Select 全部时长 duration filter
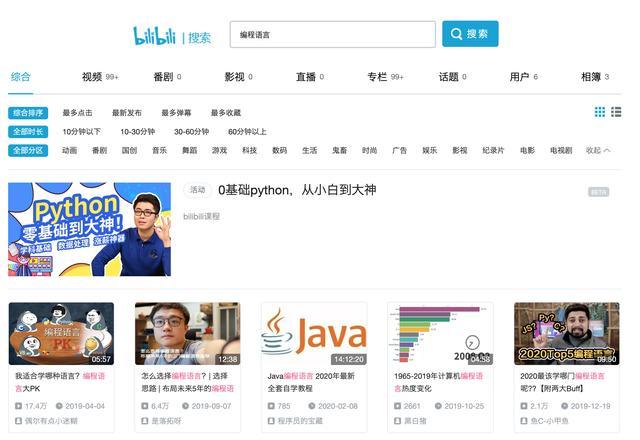640x440 pixels. [x=28, y=131]
